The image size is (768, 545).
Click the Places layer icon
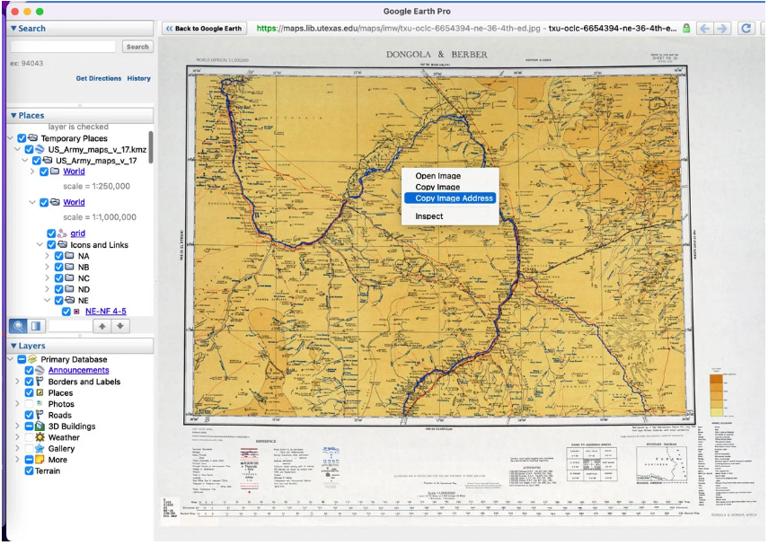click(40, 393)
